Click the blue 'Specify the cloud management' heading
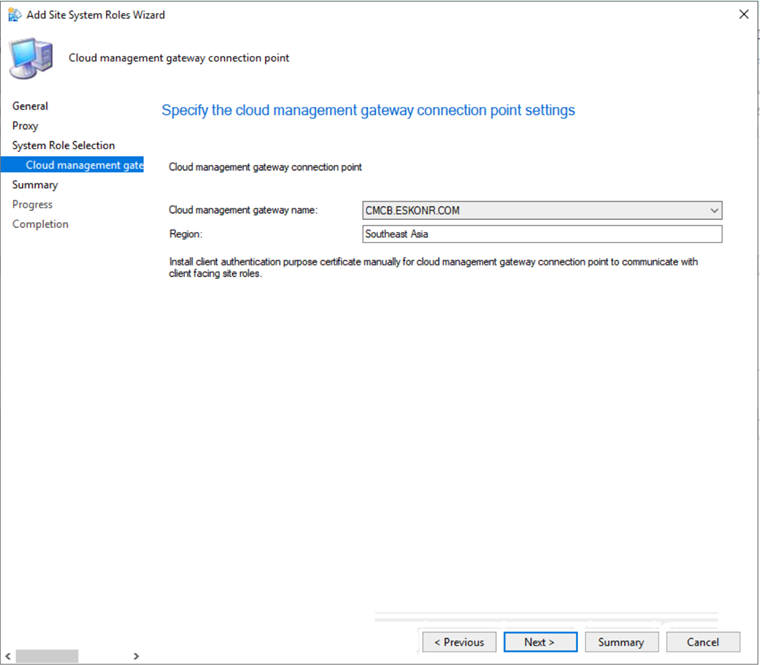 point(368,110)
